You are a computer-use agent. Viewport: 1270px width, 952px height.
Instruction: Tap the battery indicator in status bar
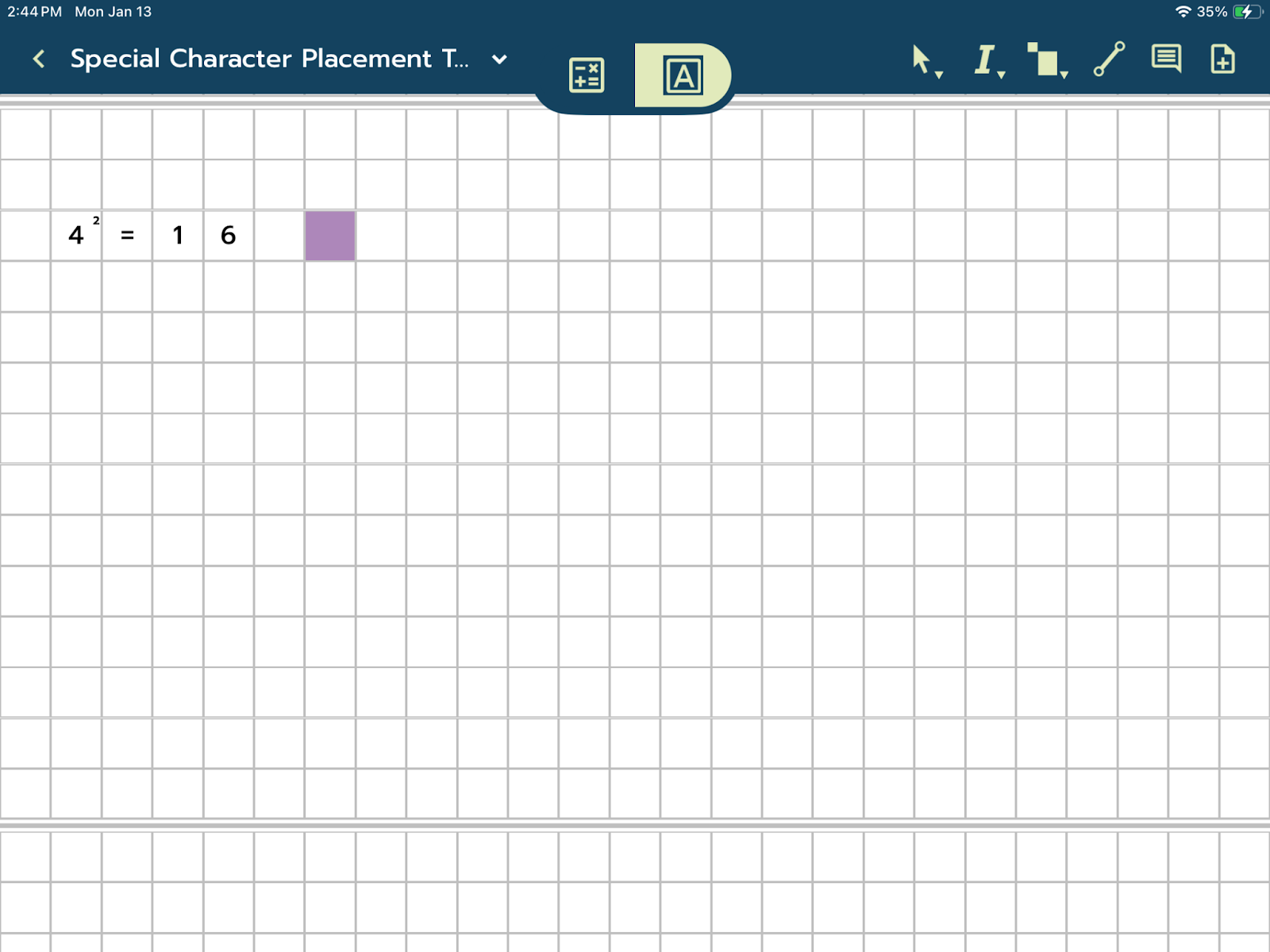click(x=1246, y=12)
